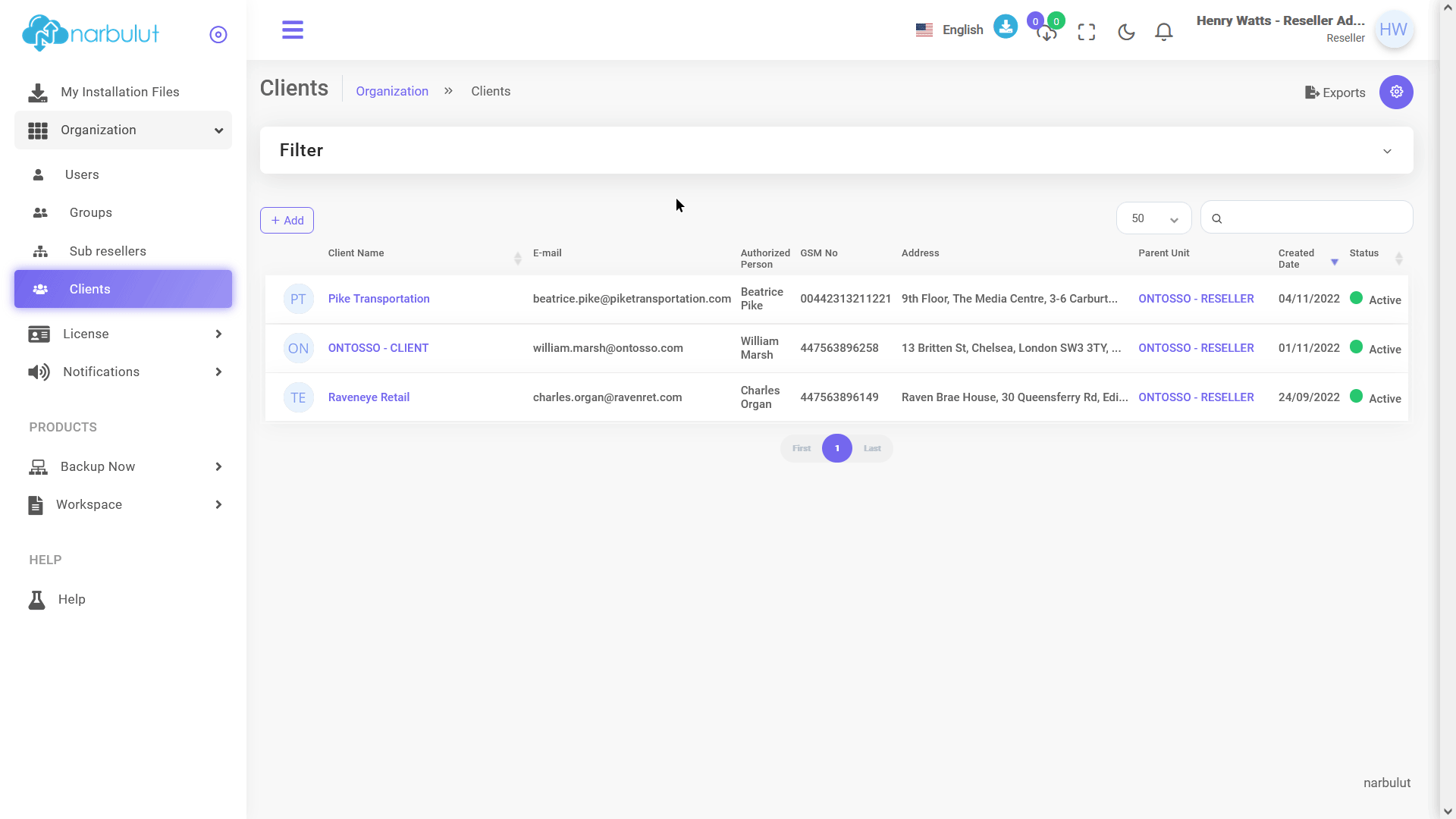Toggle the sidebar pin circle icon

(x=218, y=35)
